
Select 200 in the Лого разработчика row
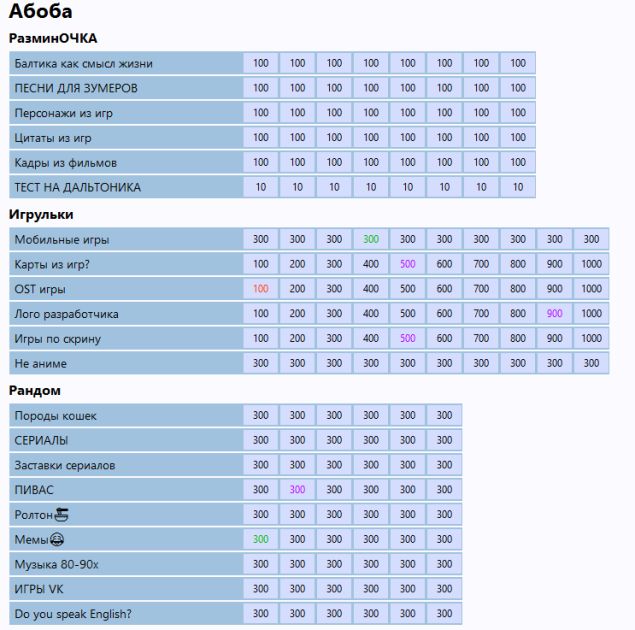[x=298, y=314]
